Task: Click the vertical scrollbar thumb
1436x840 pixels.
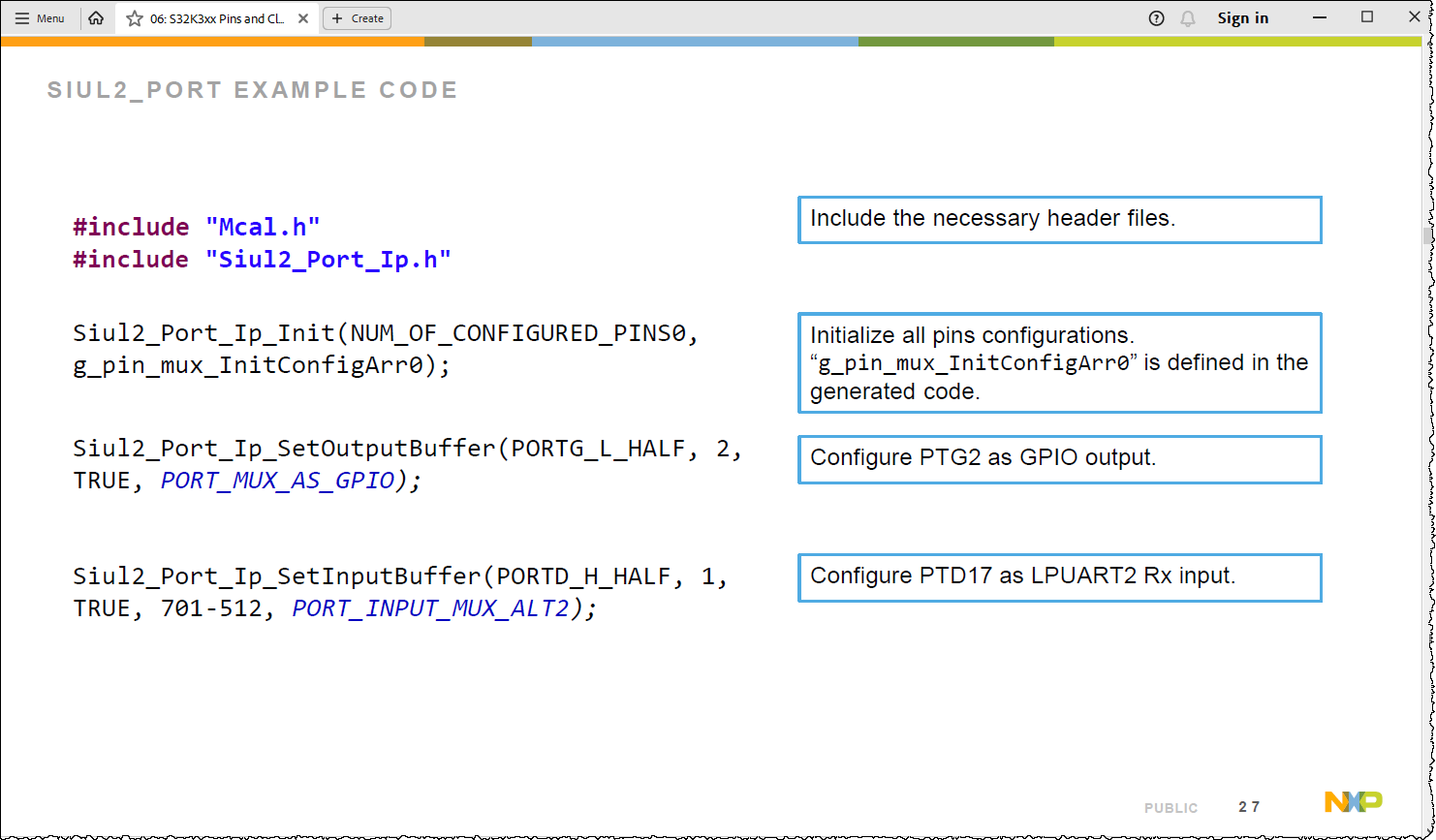Action: [1427, 235]
